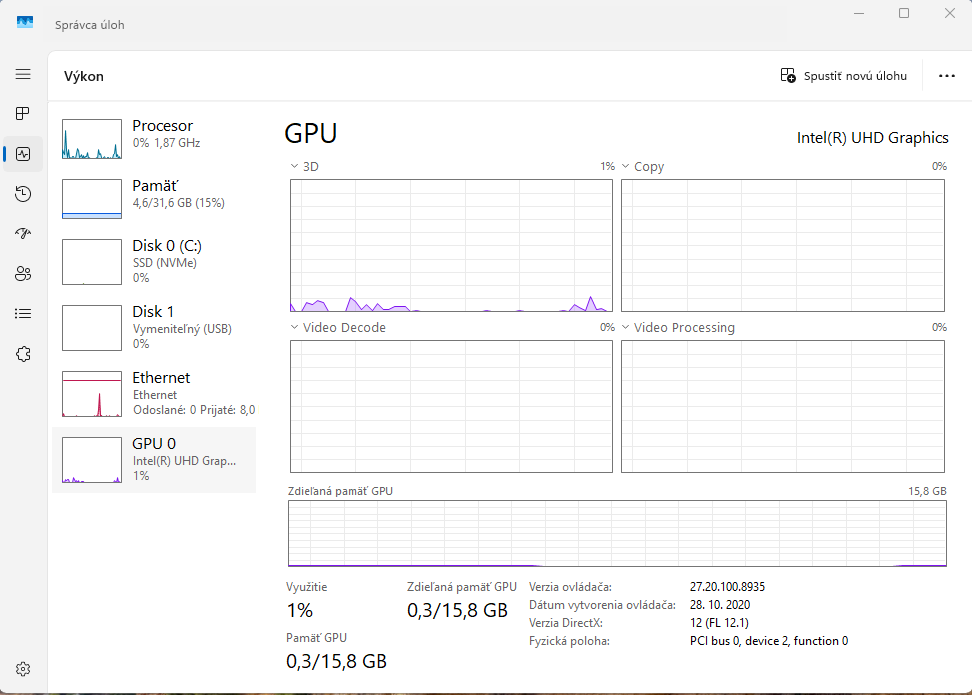Open Task Manager settings
The width and height of the screenshot is (972, 695).
pyautogui.click(x=23, y=668)
